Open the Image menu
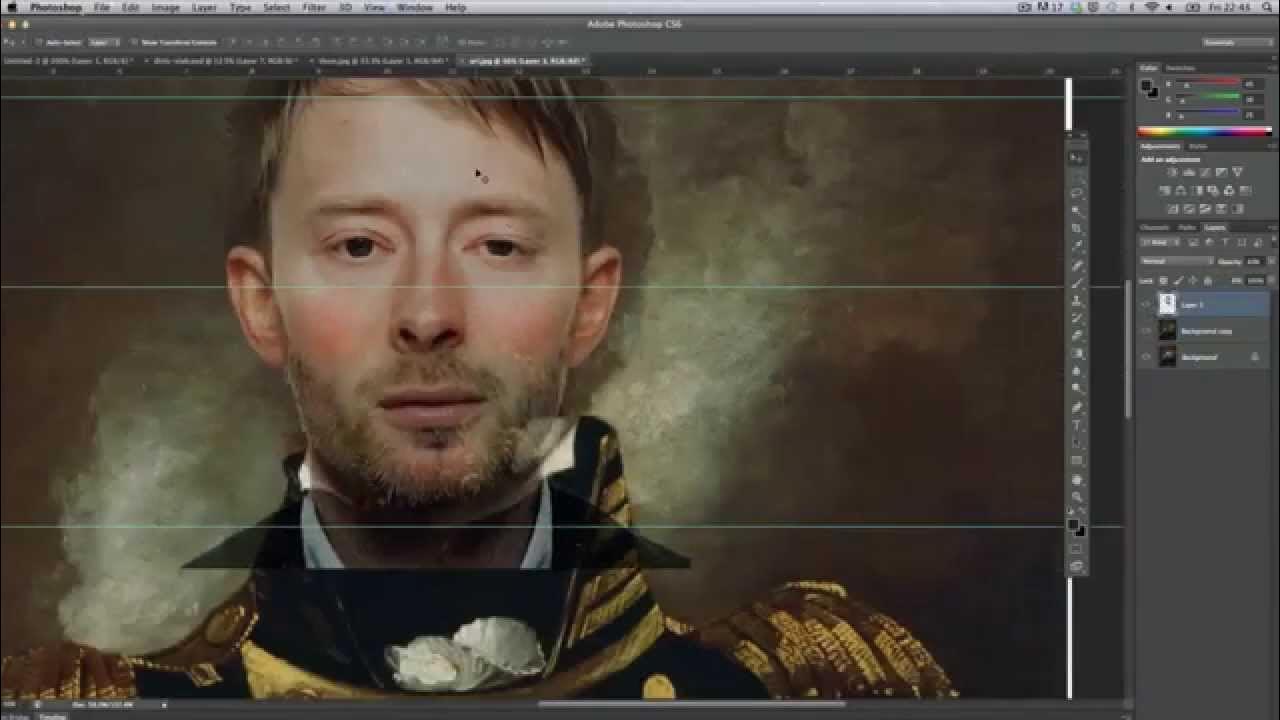The width and height of the screenshot is (1280, 720). [165, 7]
